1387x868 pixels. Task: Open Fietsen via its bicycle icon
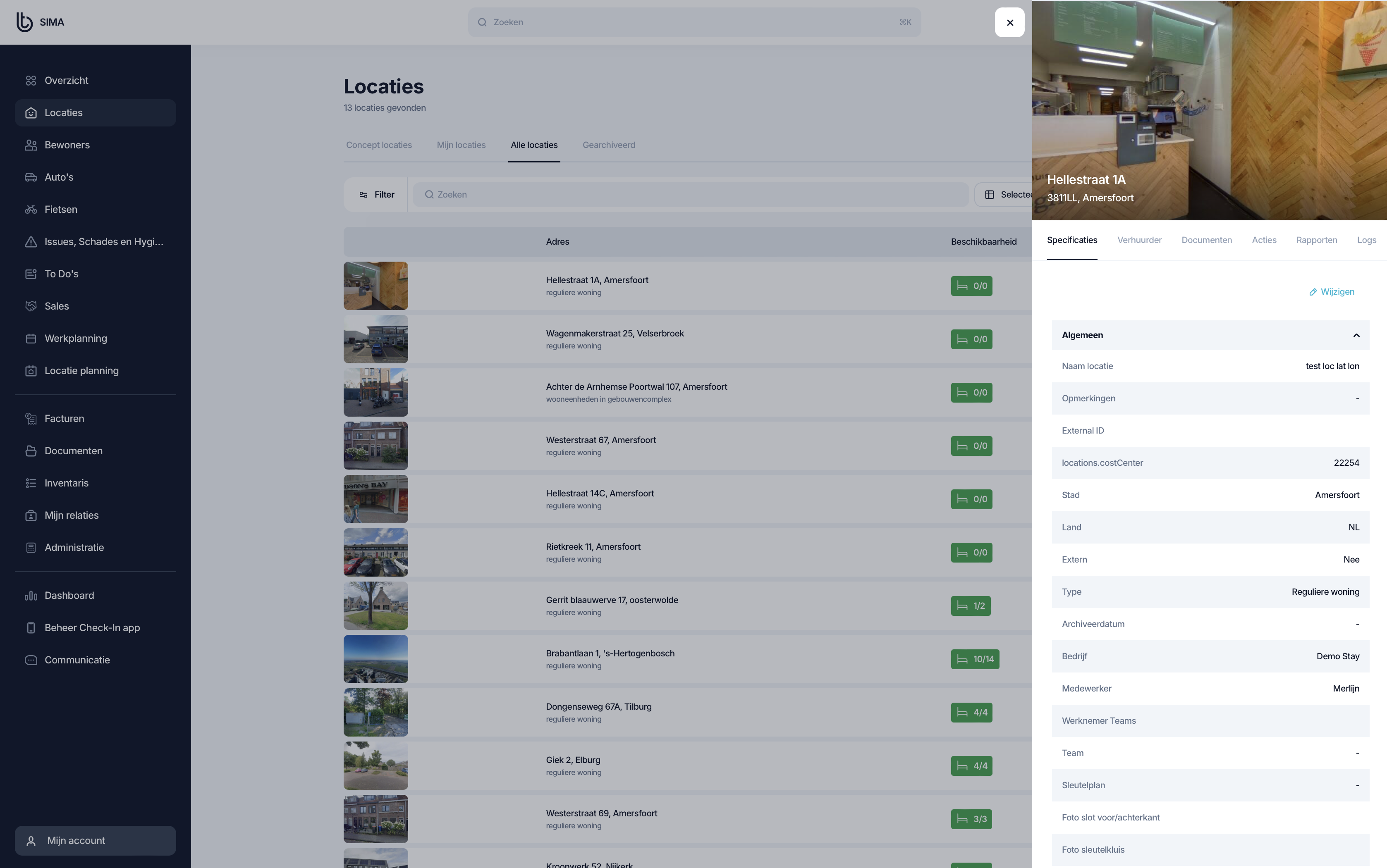(31, 210)
